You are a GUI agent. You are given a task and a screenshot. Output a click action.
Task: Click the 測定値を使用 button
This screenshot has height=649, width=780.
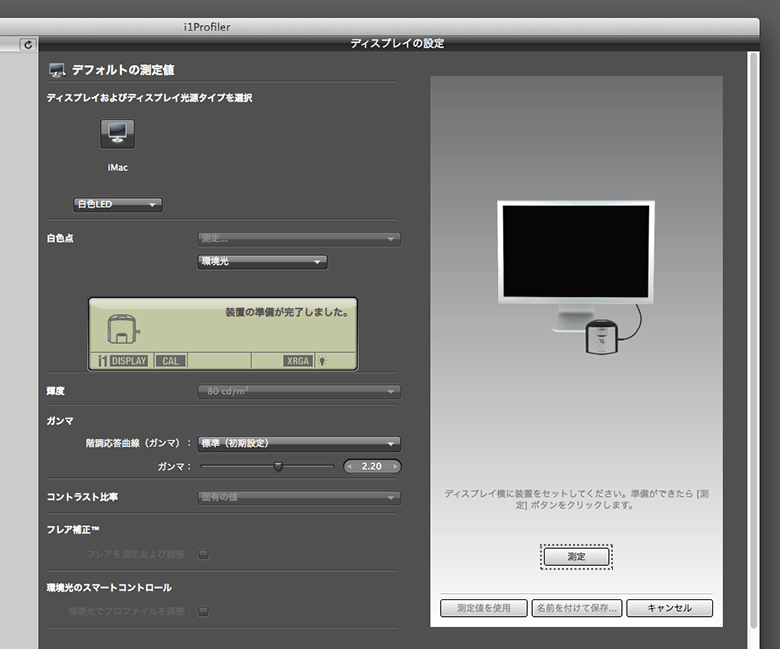pyautogui.click(x=484, y=608)
